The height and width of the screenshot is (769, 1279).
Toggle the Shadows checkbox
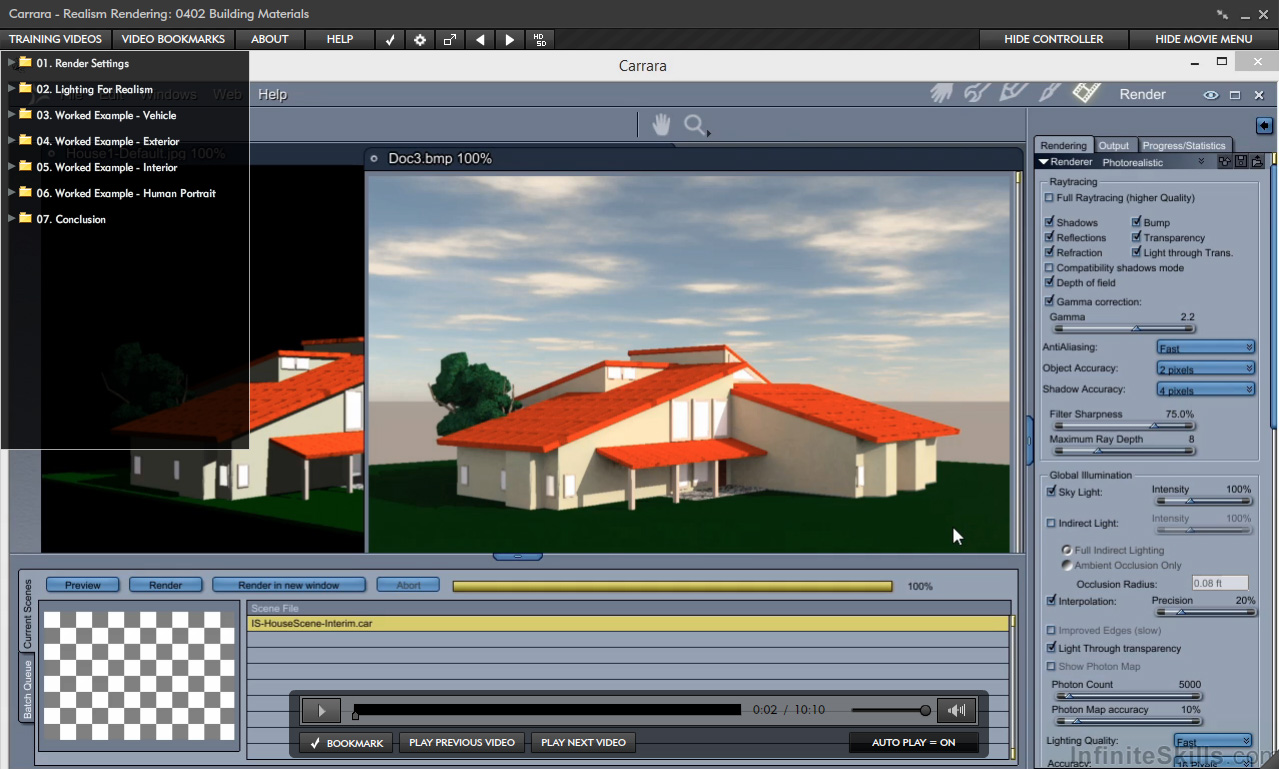[1049, 222]
